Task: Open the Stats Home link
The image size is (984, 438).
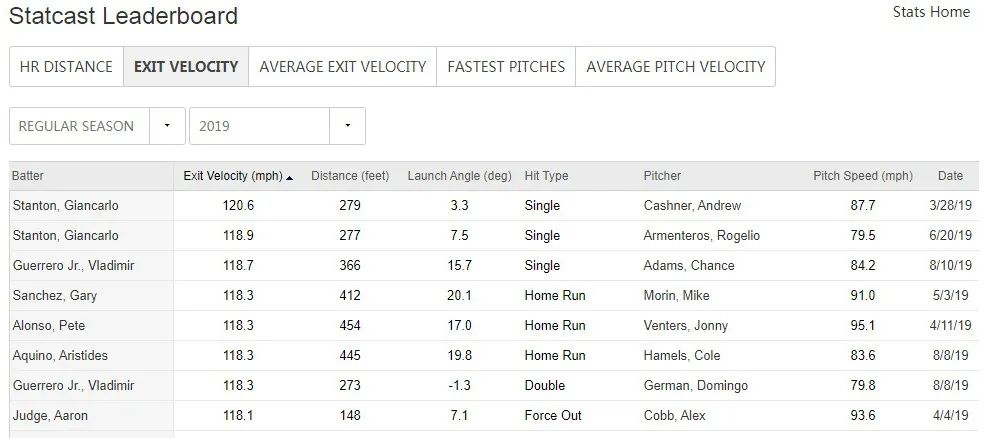Action: point(931,12)
